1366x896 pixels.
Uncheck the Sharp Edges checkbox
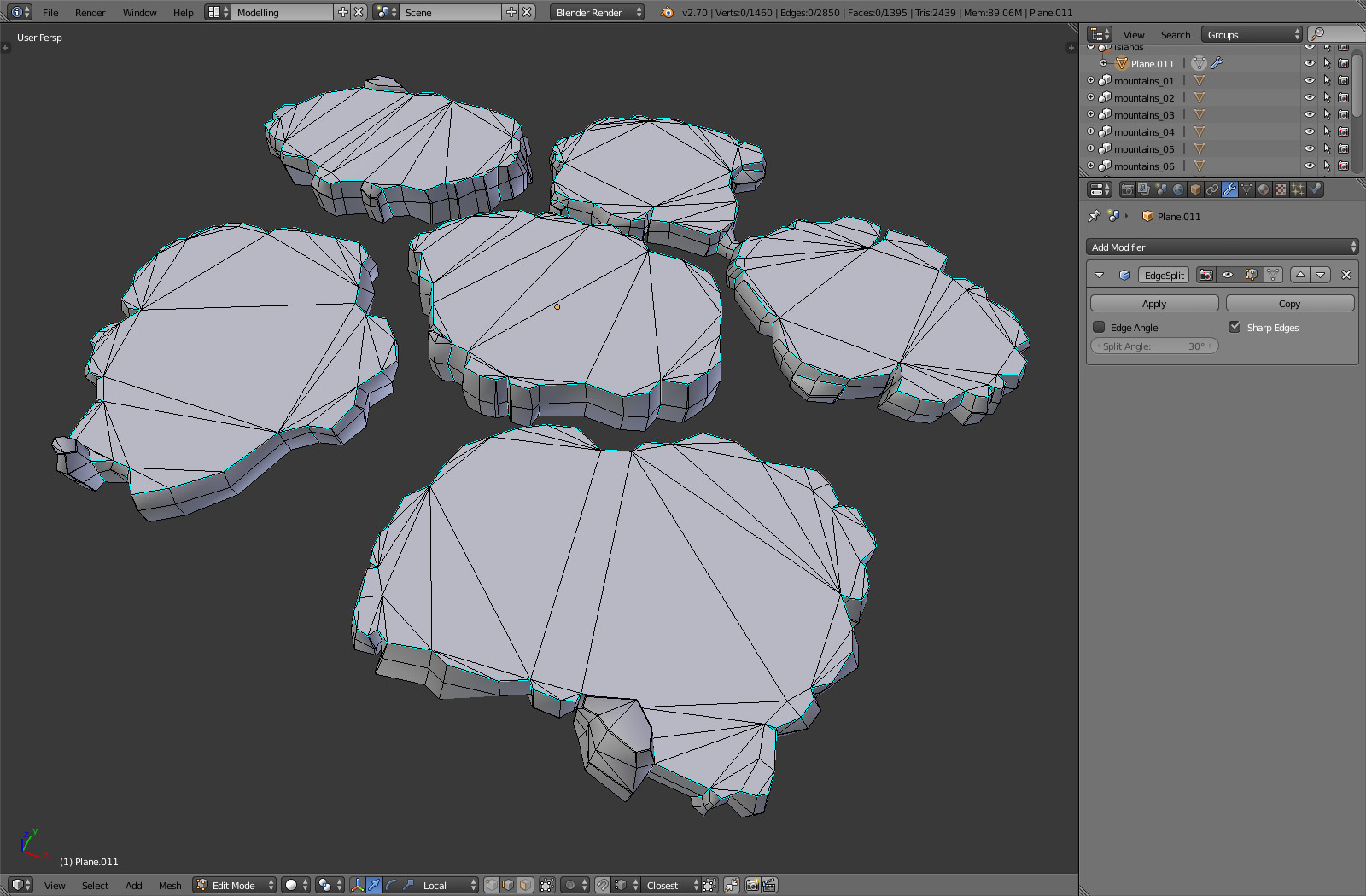(1235, 327)
